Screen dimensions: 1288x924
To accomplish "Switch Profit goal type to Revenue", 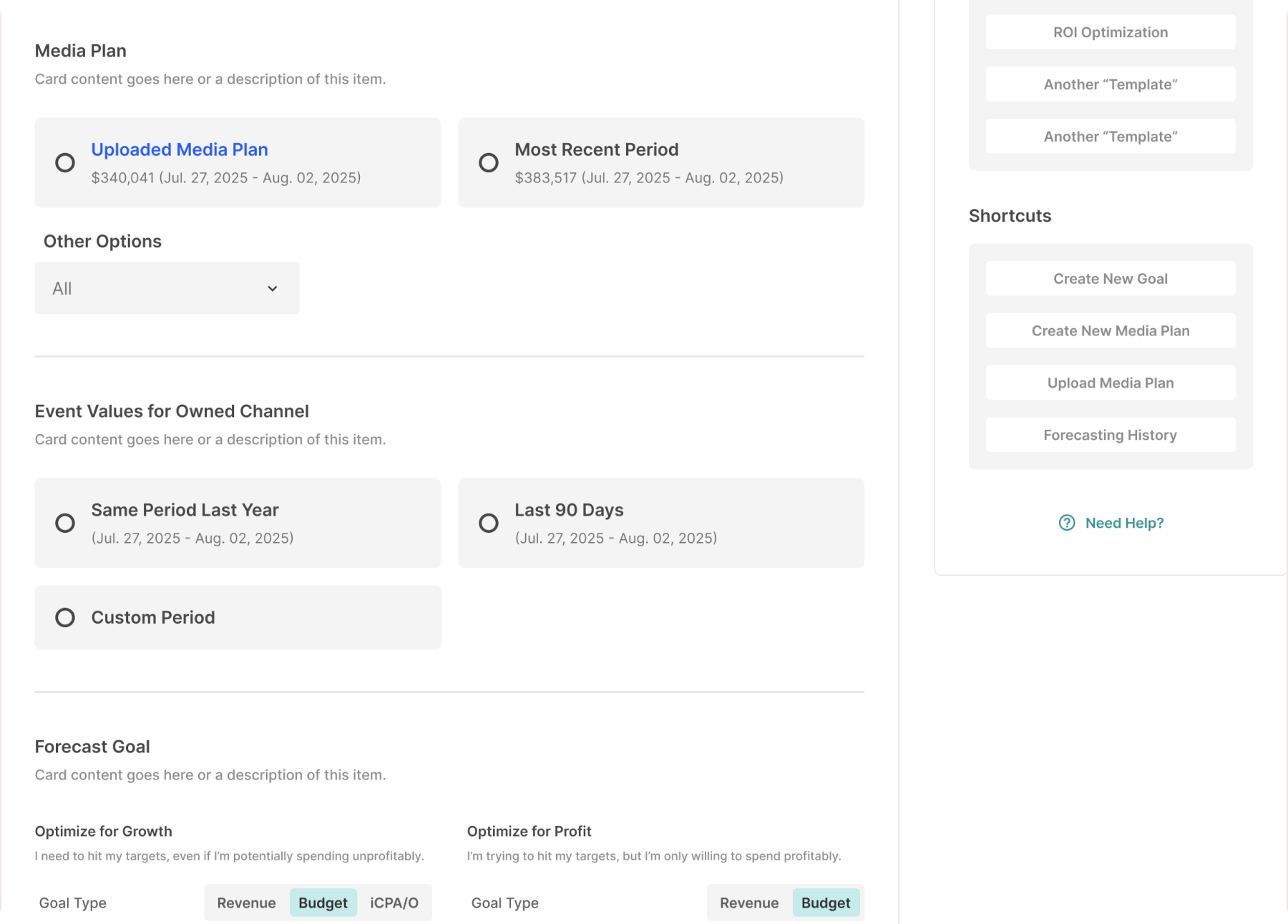I will [x=749, y=903].
